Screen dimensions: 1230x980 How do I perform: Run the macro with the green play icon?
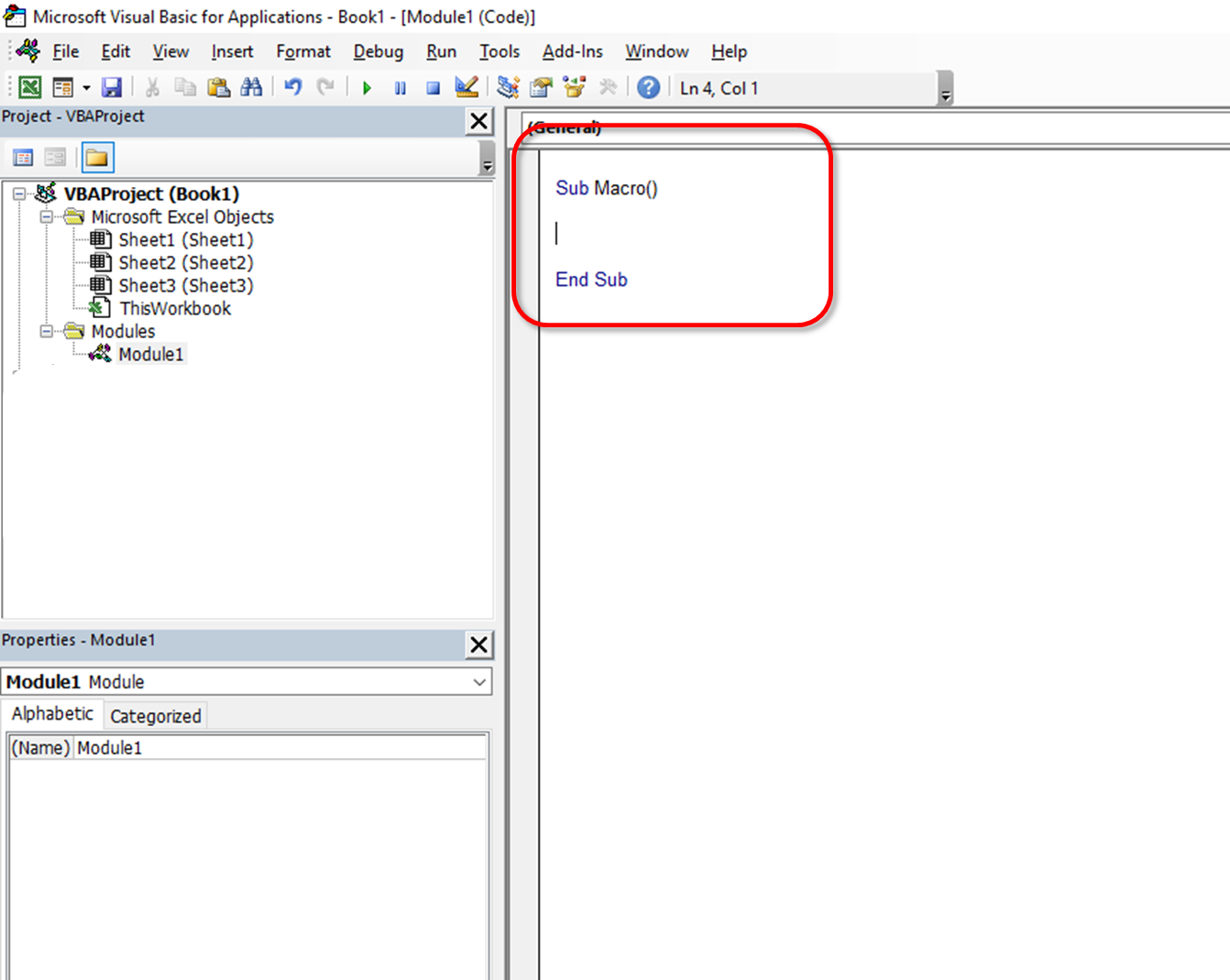pyautogui.click(x=367, y=88)
